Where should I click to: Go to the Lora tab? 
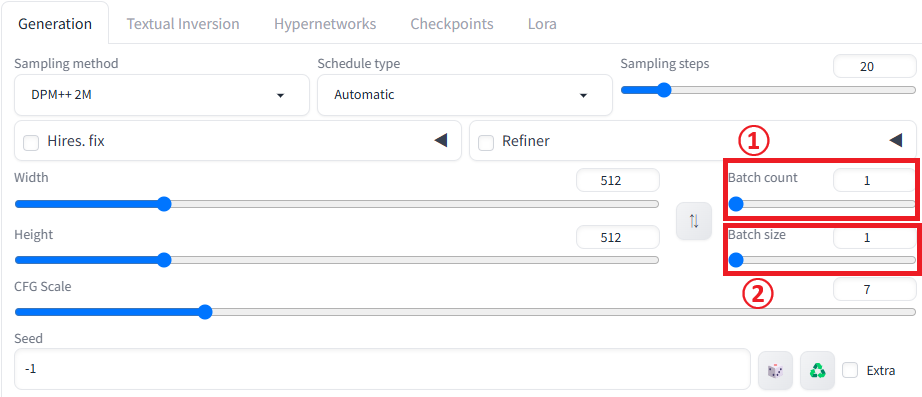[x=542, y=24]
